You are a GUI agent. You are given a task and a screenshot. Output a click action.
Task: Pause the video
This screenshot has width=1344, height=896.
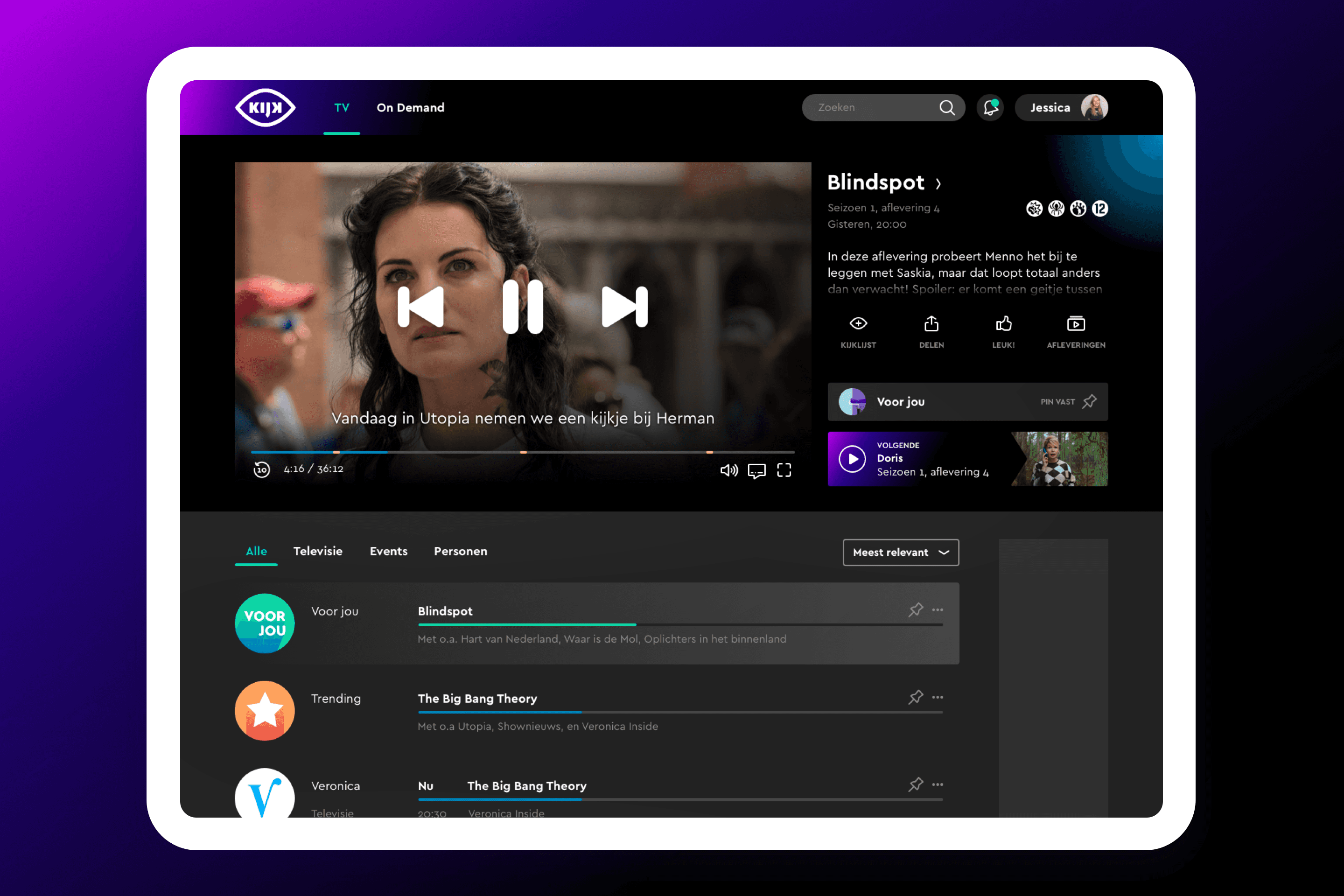point(523,306)
